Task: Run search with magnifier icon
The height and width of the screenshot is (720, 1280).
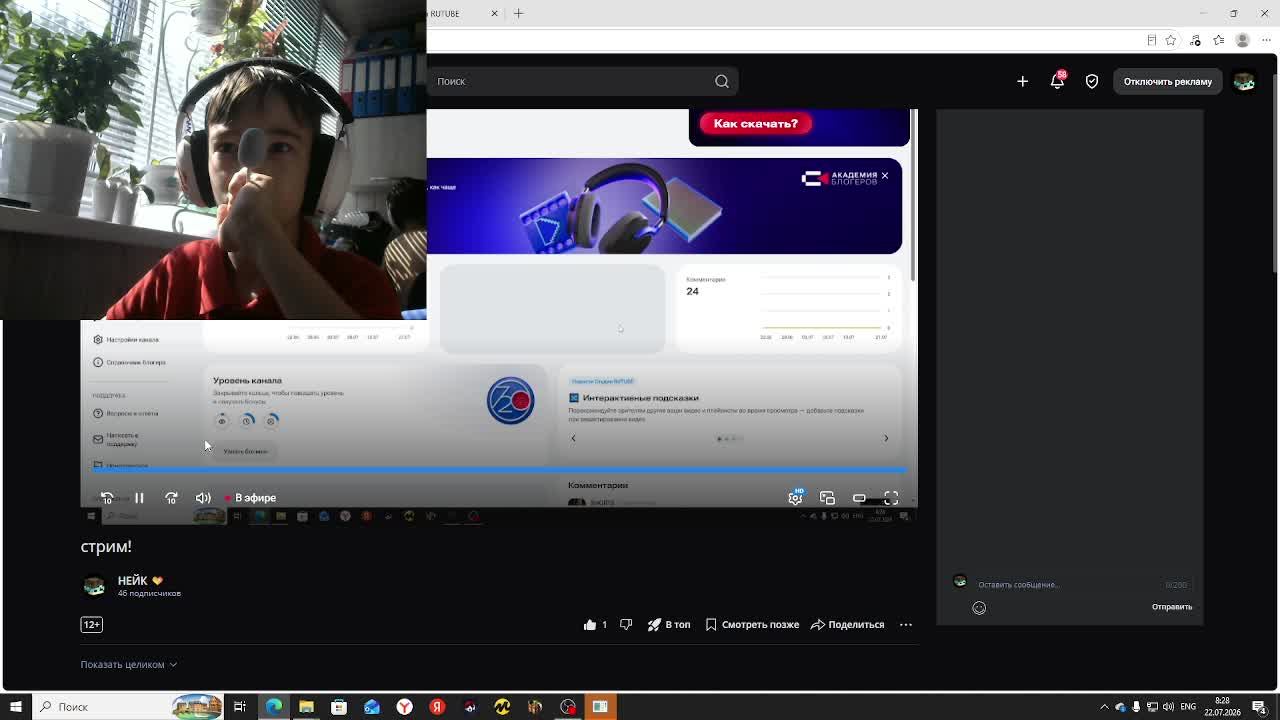Action: click(x=722, y=81)
